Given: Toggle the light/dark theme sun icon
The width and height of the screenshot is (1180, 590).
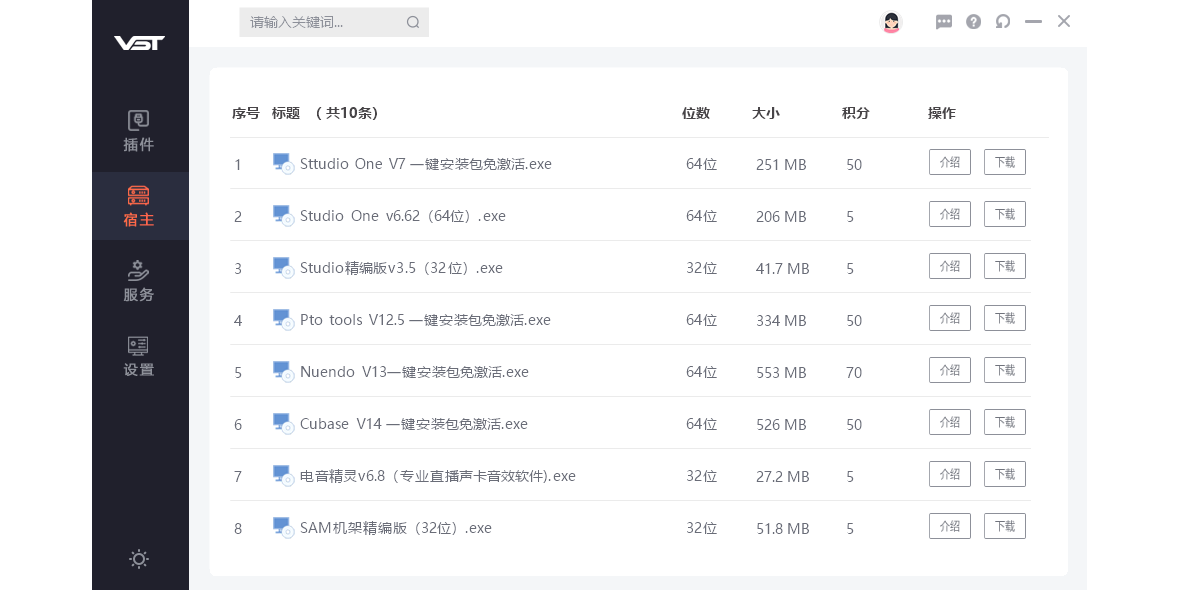Looking at the screenshot, I should point(139,559).
